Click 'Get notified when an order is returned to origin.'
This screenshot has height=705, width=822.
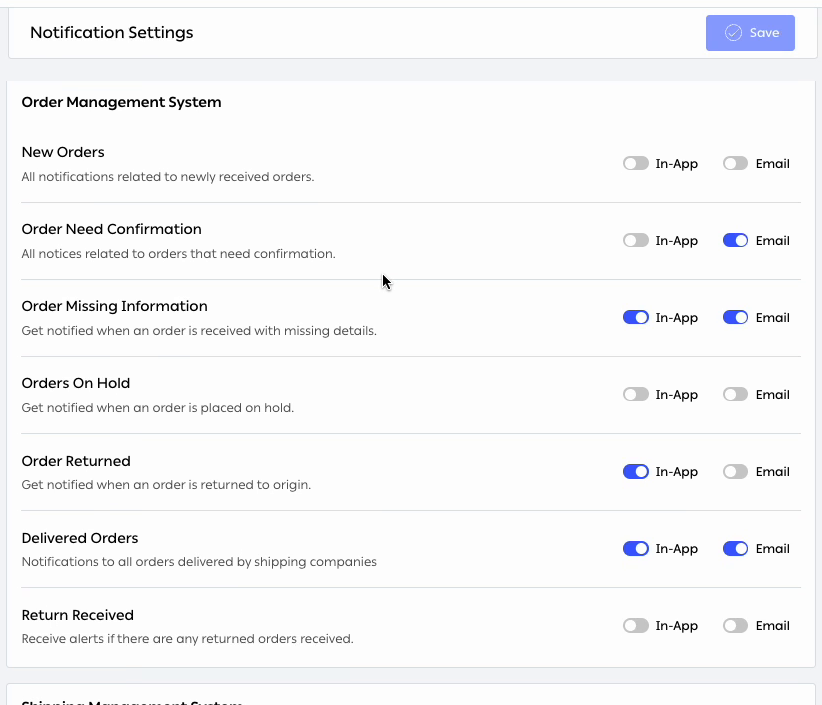pos(166,485)
